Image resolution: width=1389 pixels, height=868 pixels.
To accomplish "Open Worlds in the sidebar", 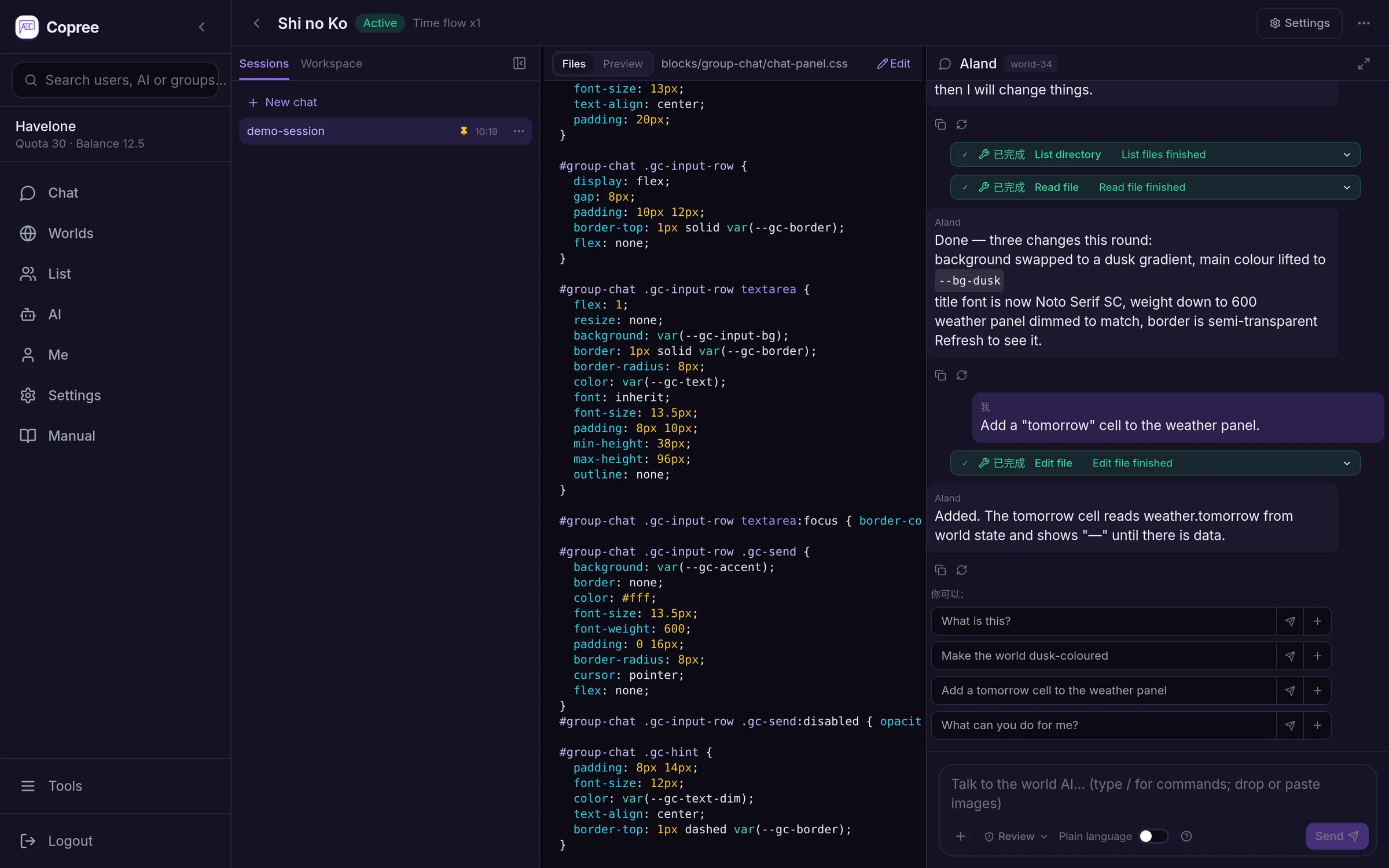I will coord(116,233).
